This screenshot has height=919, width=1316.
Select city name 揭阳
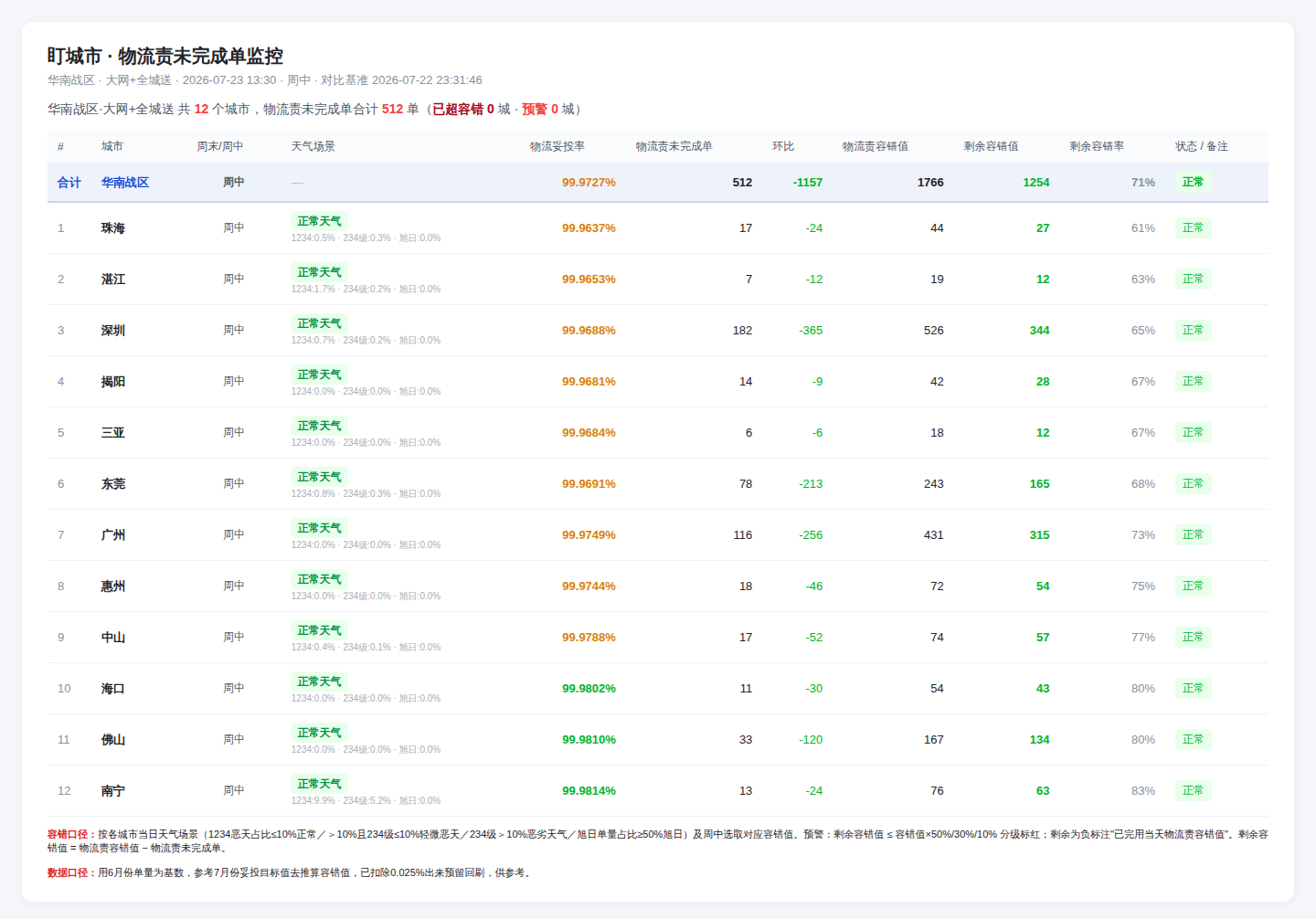pos(113,382)
